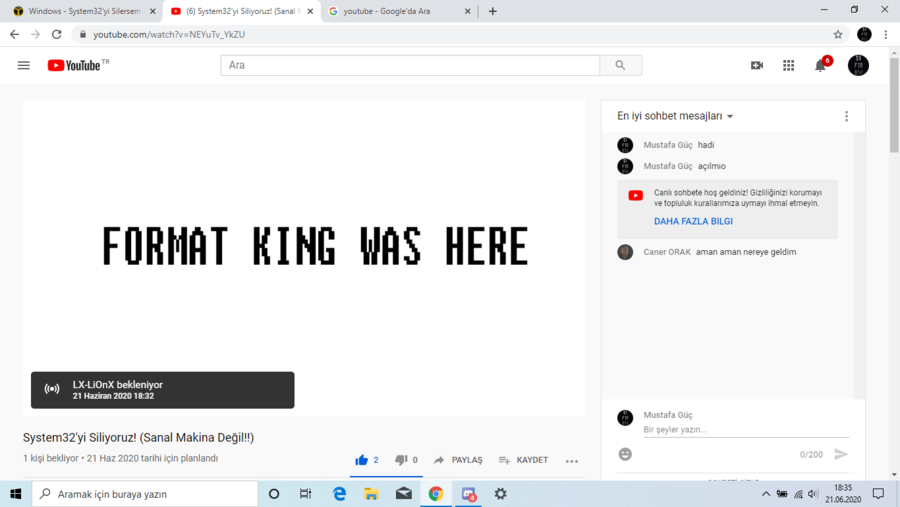Viewport: 900px width, 507px height.
Task: Click the taskbar search box 'Aramak için buraya yazın'
Action: point(145,494)
